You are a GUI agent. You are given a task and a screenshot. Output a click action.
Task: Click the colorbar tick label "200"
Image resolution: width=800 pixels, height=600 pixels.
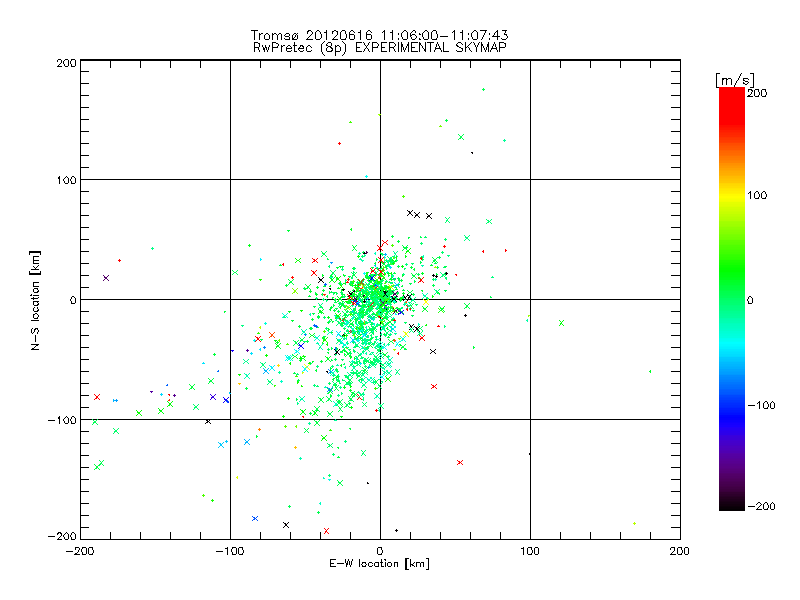coord(757,92)
